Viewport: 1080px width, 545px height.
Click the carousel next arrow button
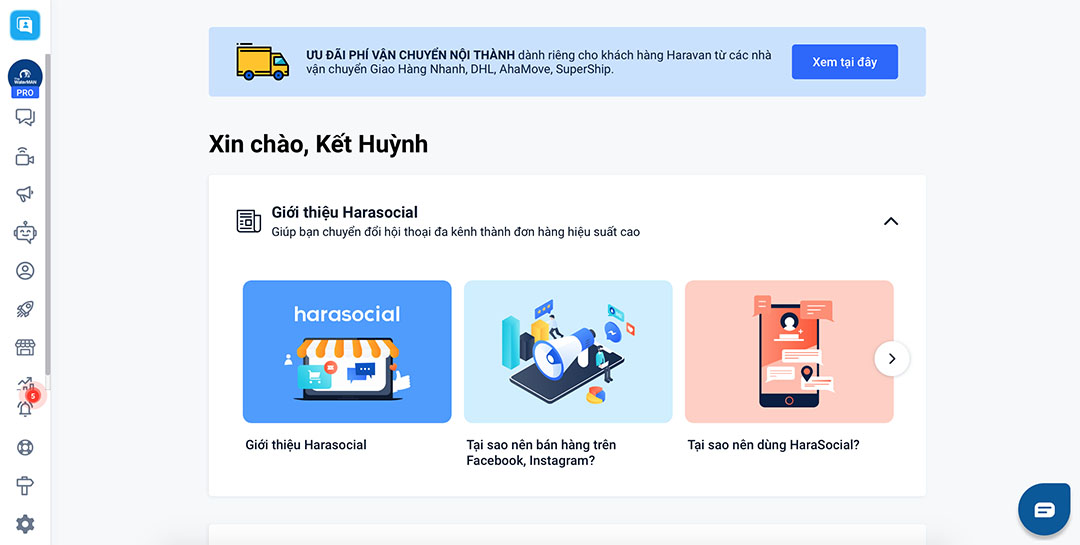pyautogui.click(x=891, y=358)
